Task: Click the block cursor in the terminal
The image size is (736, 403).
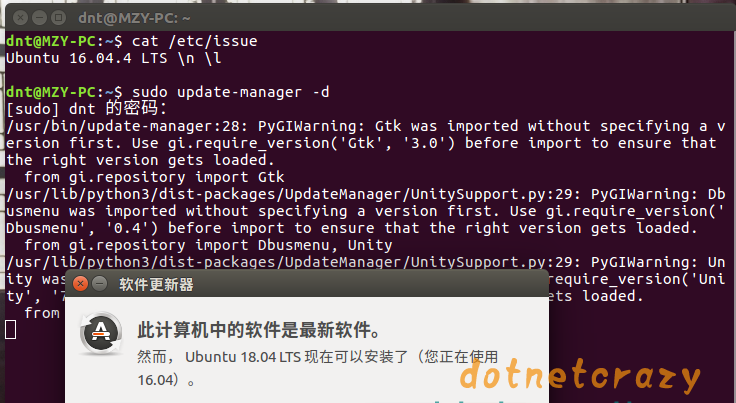Action: tap(11, 329)
